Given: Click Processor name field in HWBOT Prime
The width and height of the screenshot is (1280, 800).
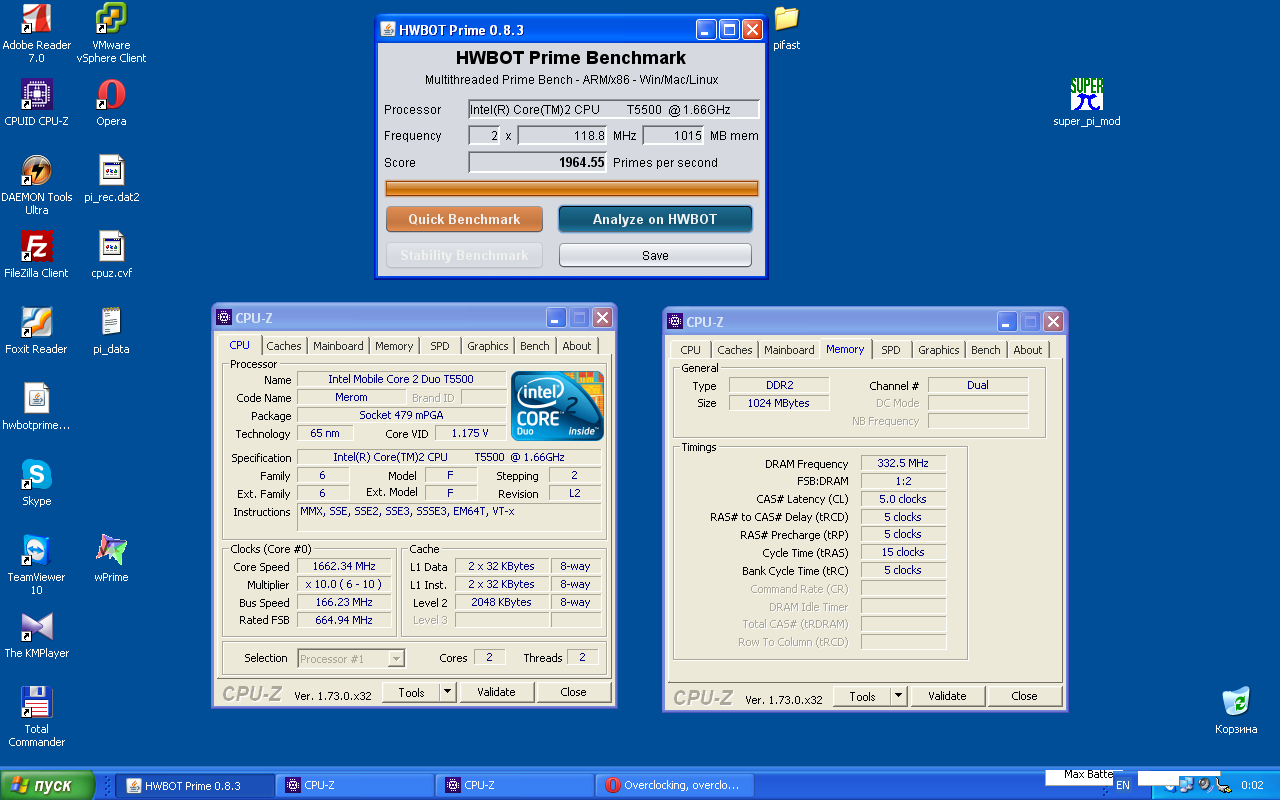Looking at the screenshot, I should [614, 110].
